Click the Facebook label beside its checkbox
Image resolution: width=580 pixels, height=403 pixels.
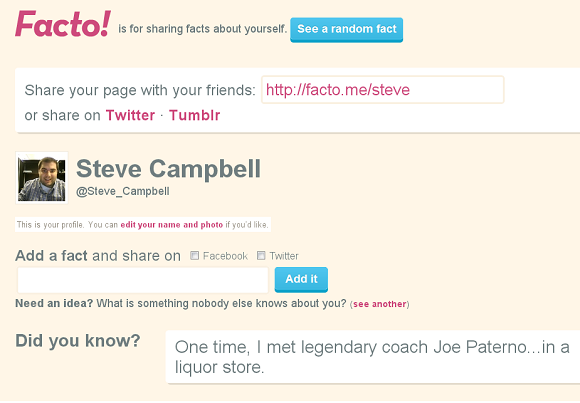click(225, 256)
